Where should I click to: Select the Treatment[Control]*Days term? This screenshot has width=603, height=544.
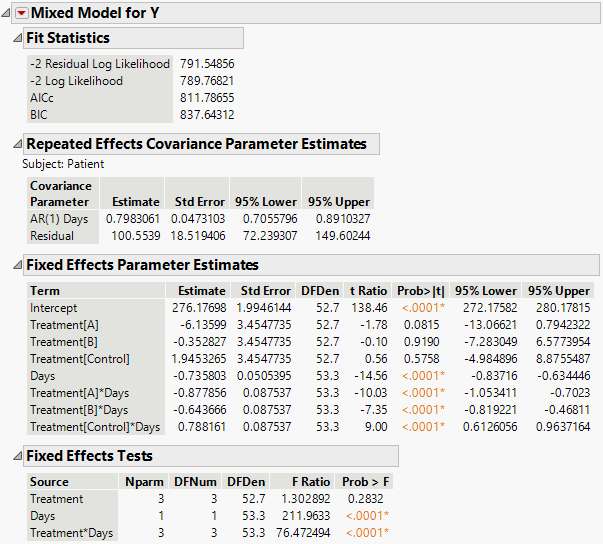point(95,427)
